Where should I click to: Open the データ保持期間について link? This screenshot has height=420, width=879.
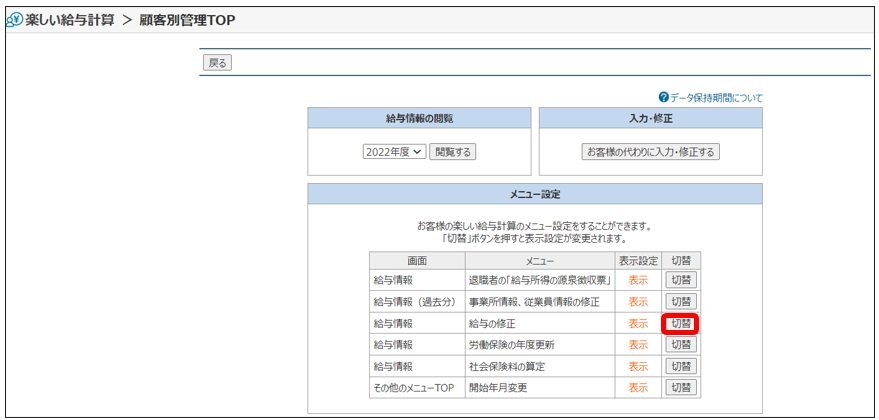pyautogui.click(x=715, y=97)
